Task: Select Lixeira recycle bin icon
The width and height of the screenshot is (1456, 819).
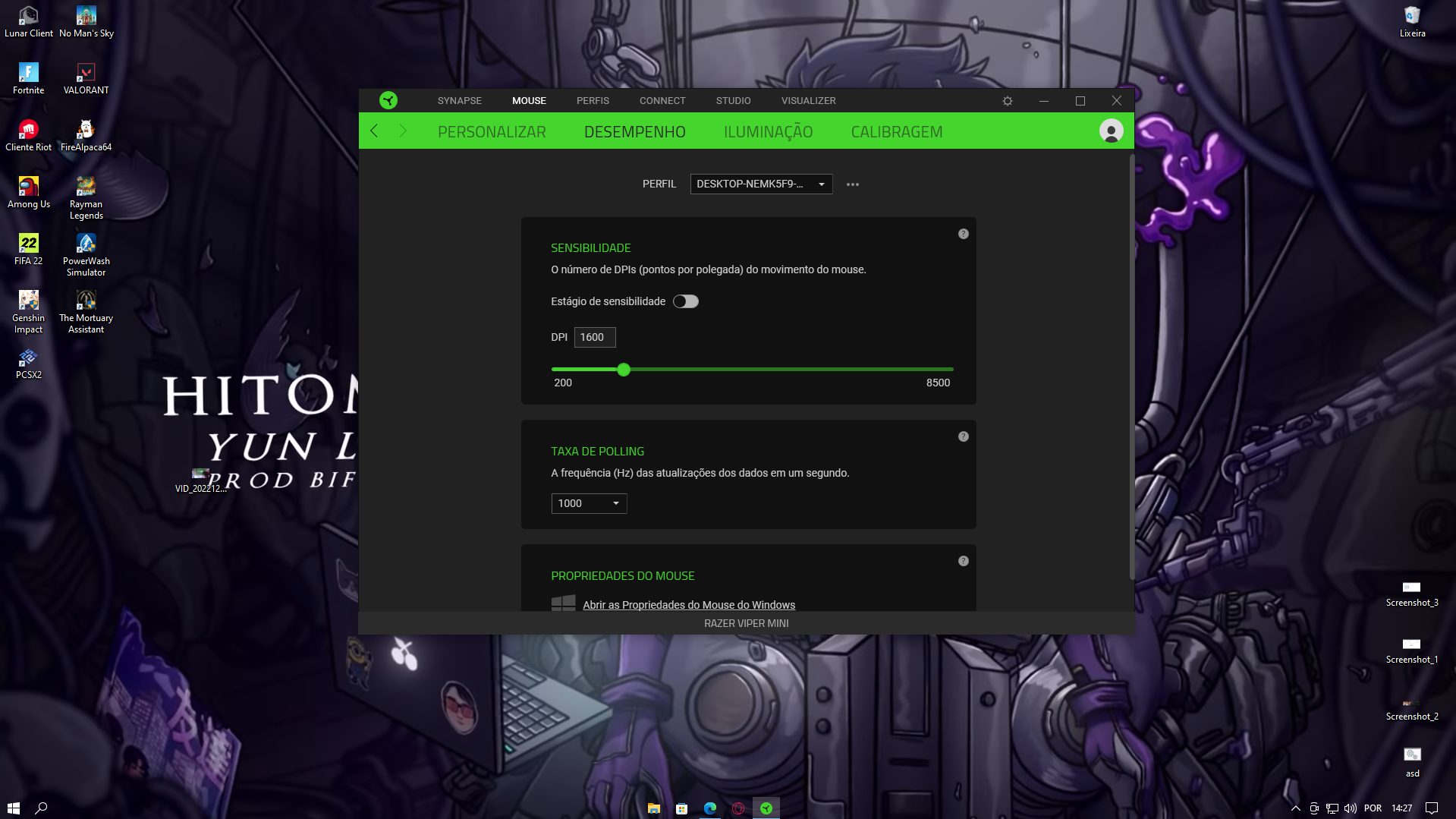Action: pyautogui.click(x=1412, y=22)
